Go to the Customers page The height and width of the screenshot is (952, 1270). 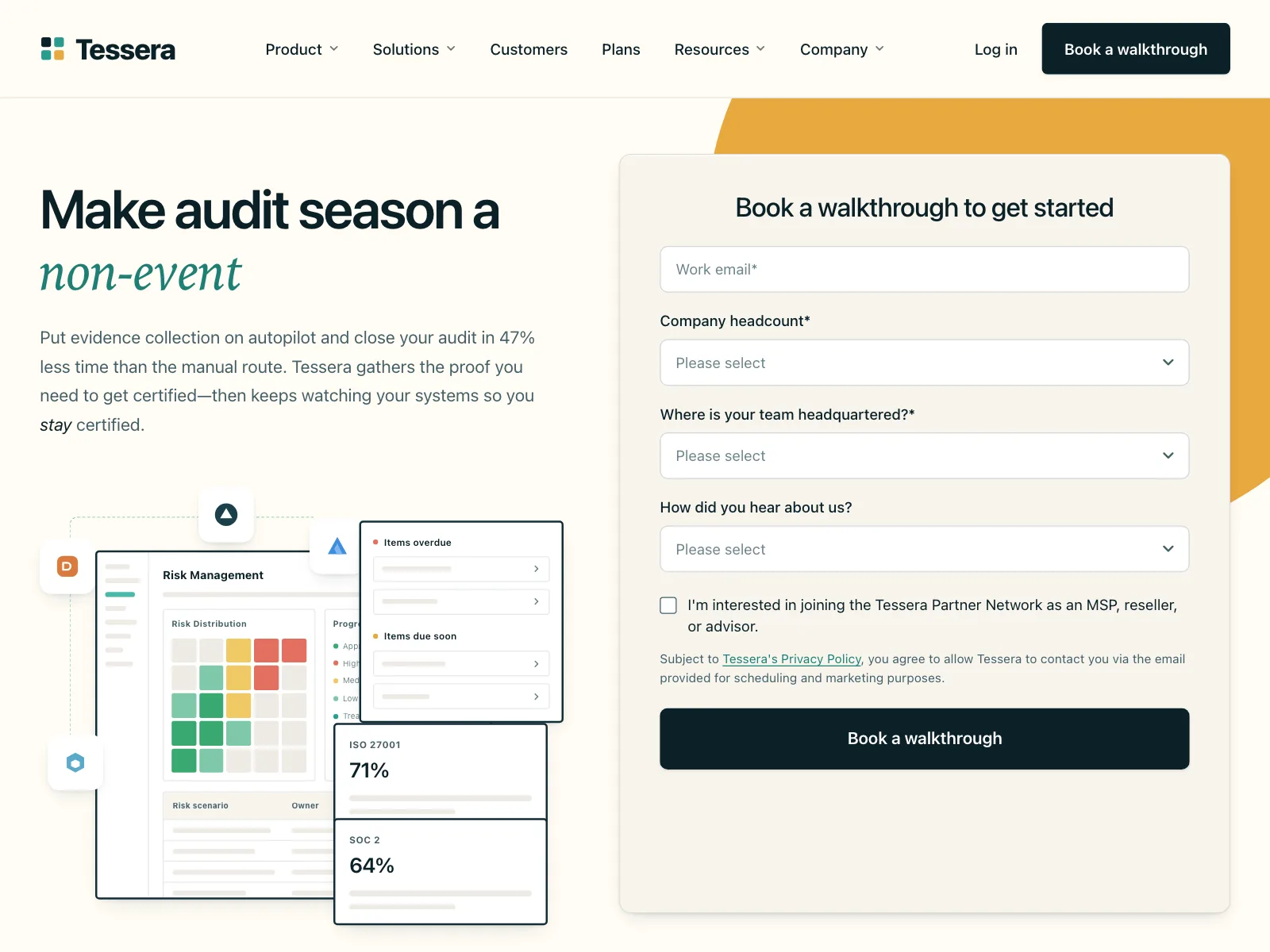[x=529, y=49]
